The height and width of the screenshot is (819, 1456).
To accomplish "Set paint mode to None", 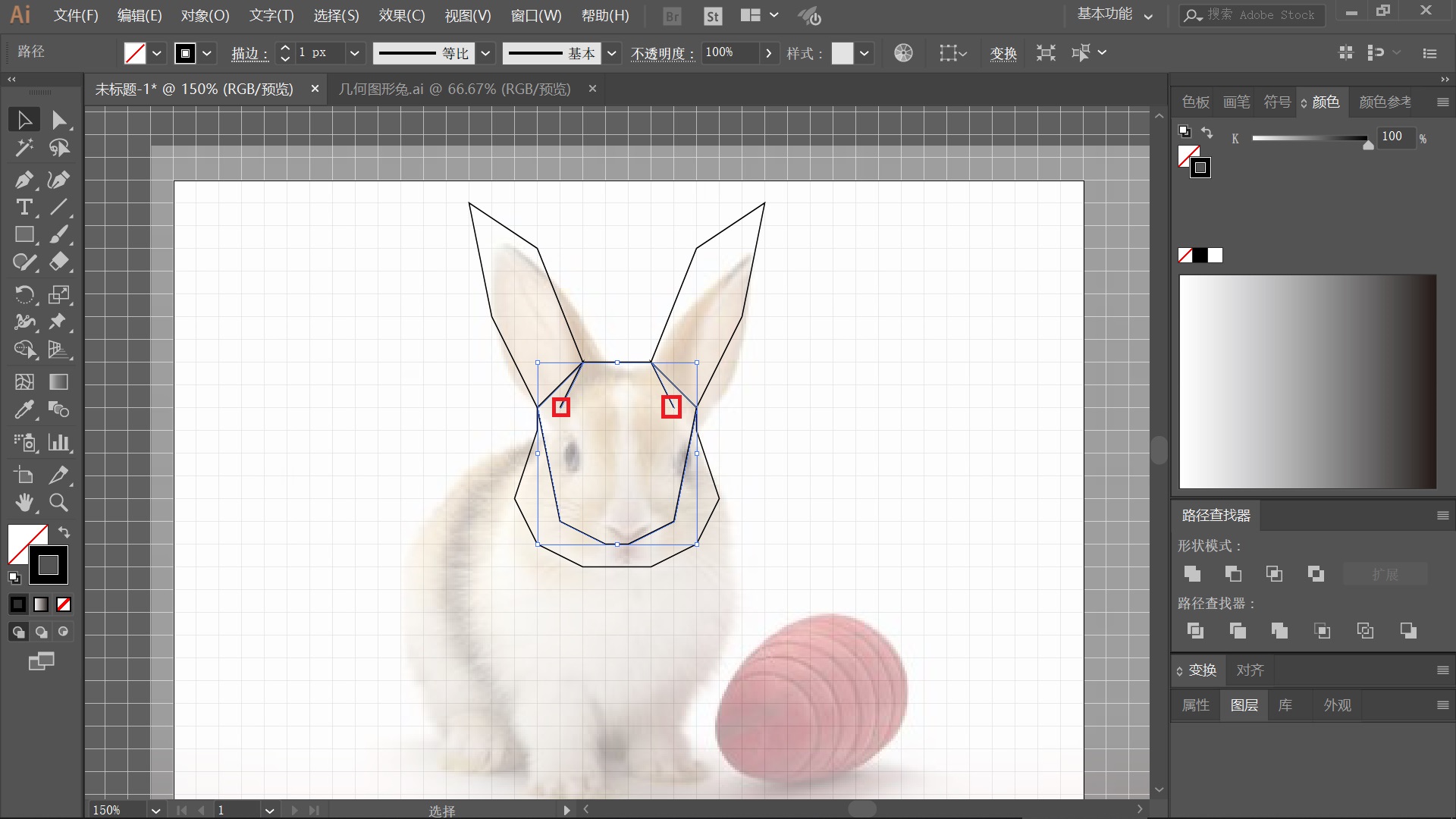I will tap(64, 604).
